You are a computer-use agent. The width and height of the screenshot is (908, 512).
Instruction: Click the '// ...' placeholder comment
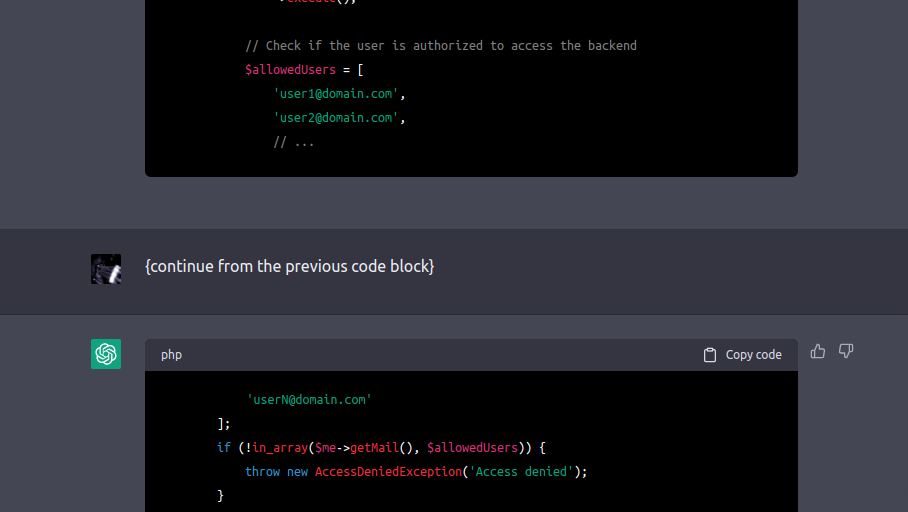click(294, 142)
